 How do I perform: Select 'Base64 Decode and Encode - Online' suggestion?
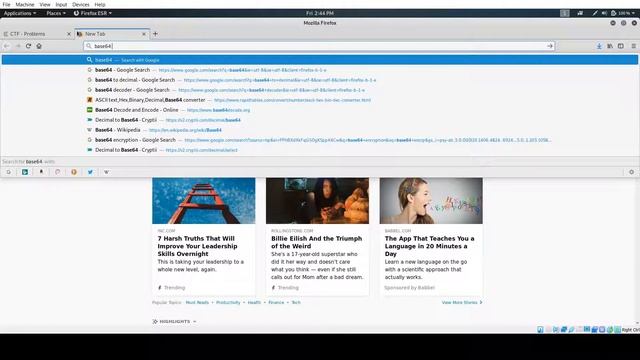(320, 110)
